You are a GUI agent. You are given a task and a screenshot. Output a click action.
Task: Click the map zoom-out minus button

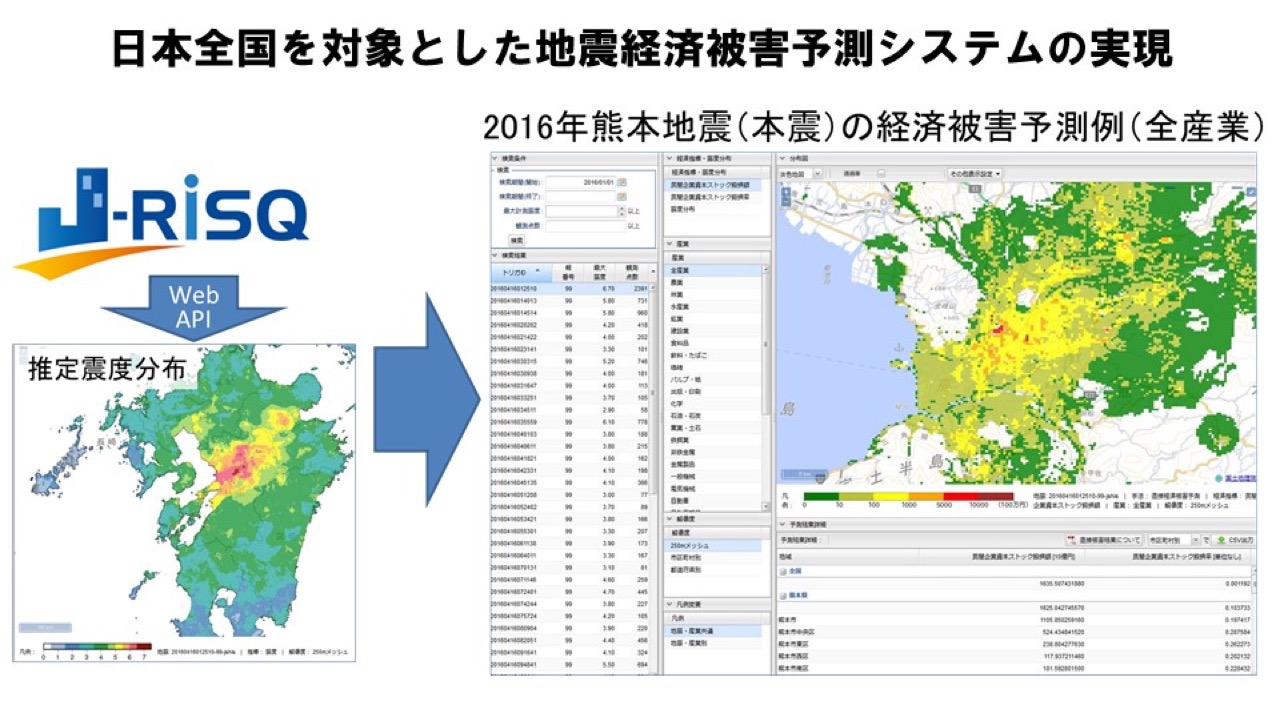click(x=786, y=202)
